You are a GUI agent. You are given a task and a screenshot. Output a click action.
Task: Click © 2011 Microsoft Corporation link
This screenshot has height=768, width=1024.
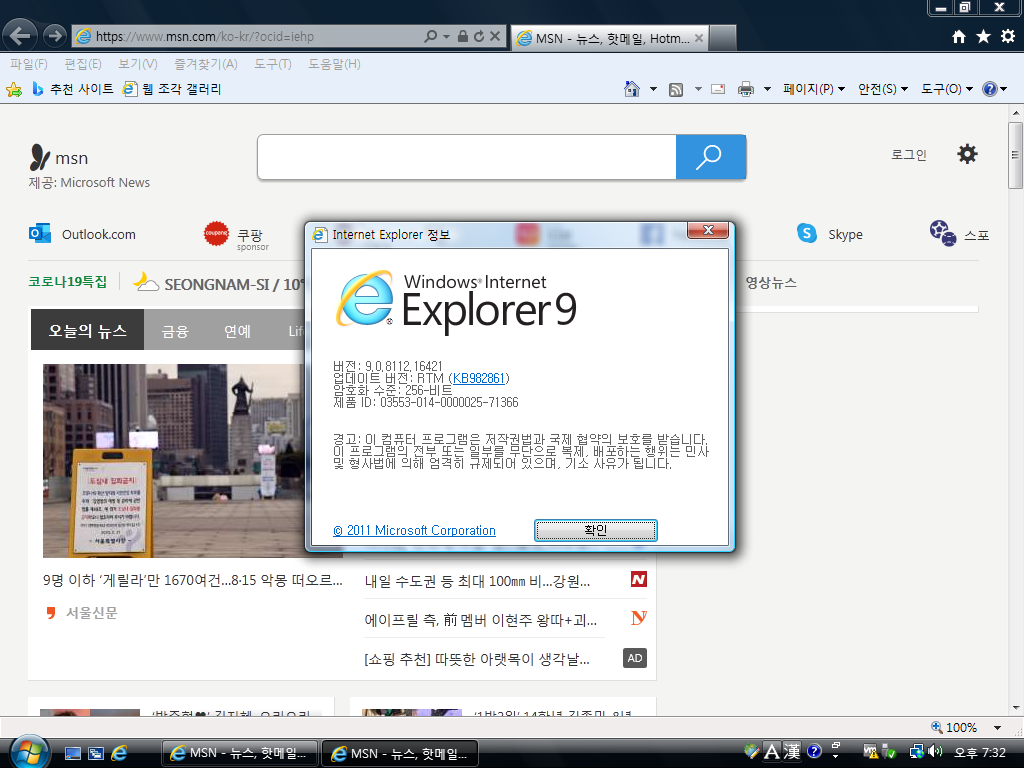point(415,530)
